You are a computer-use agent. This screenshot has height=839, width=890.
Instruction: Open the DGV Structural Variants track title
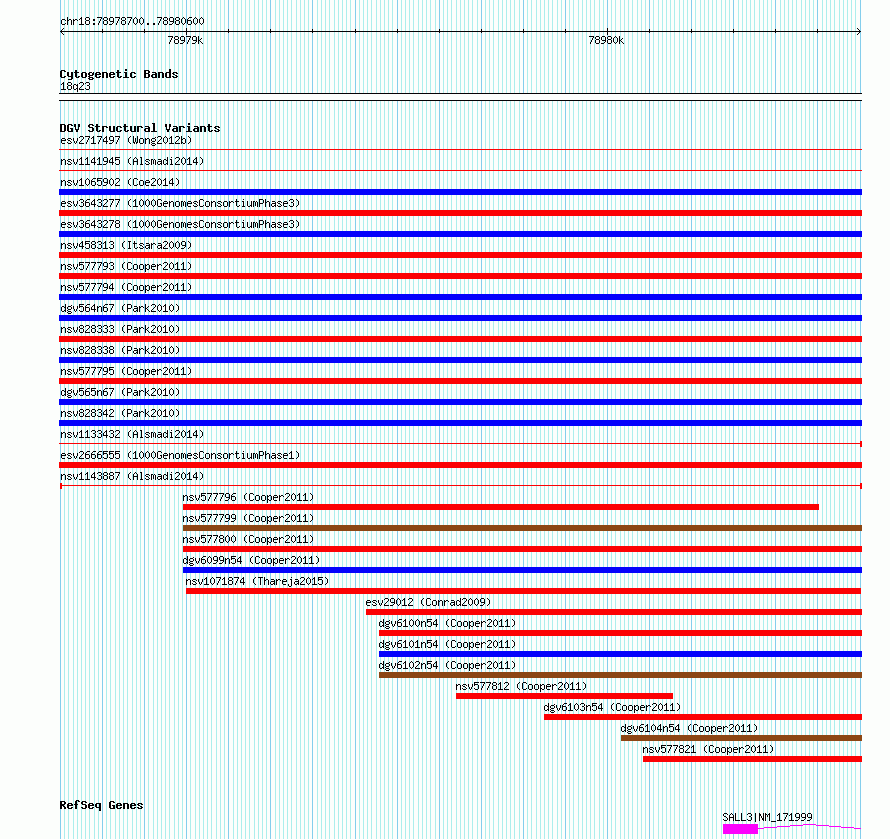point(140,128)
